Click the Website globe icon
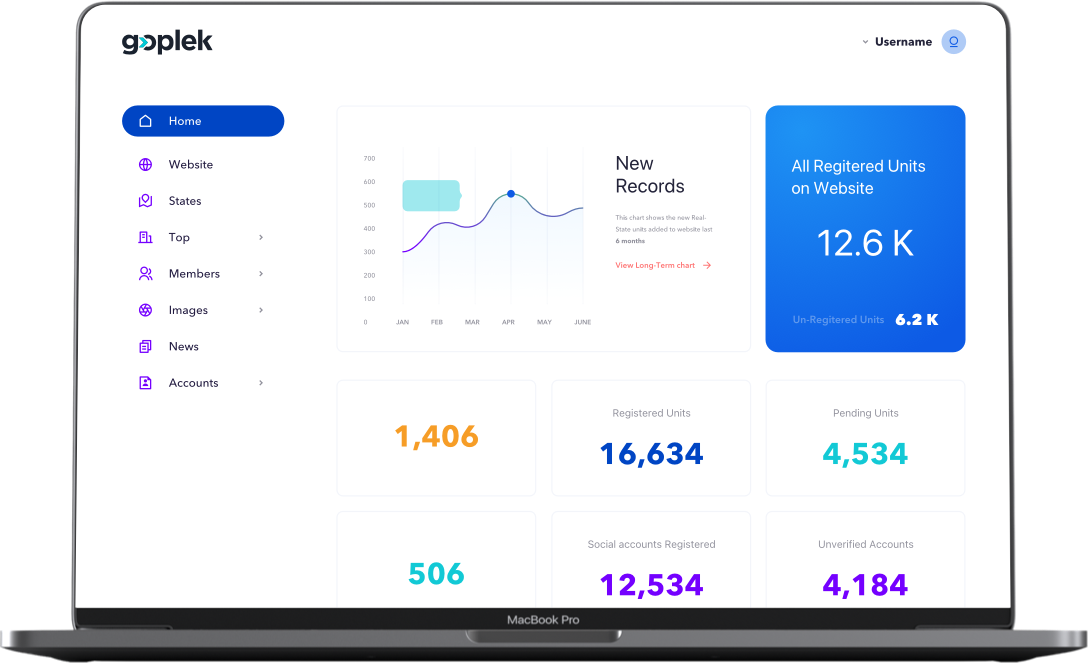The width and height of the screenshot is (1088, 663). (x=146, y=165)
